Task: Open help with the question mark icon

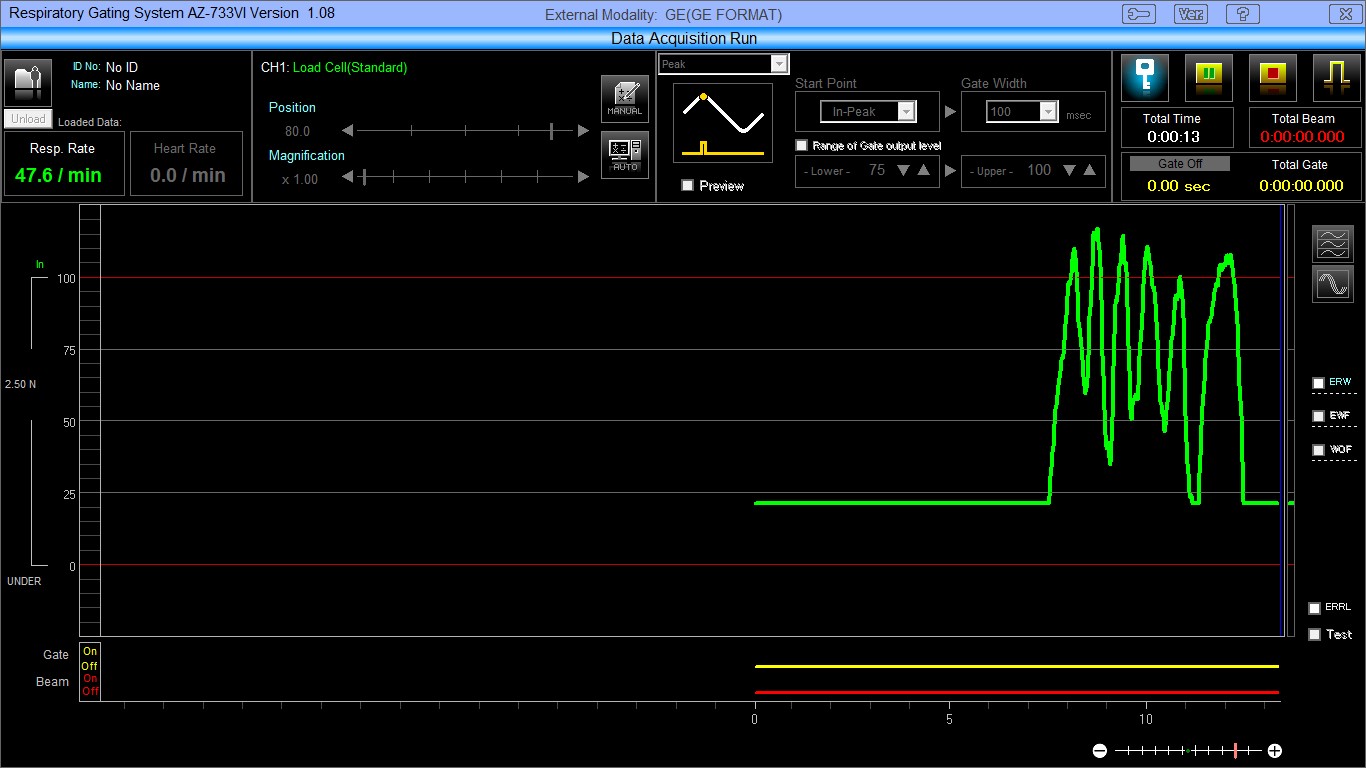Action: coord(1242,14)
